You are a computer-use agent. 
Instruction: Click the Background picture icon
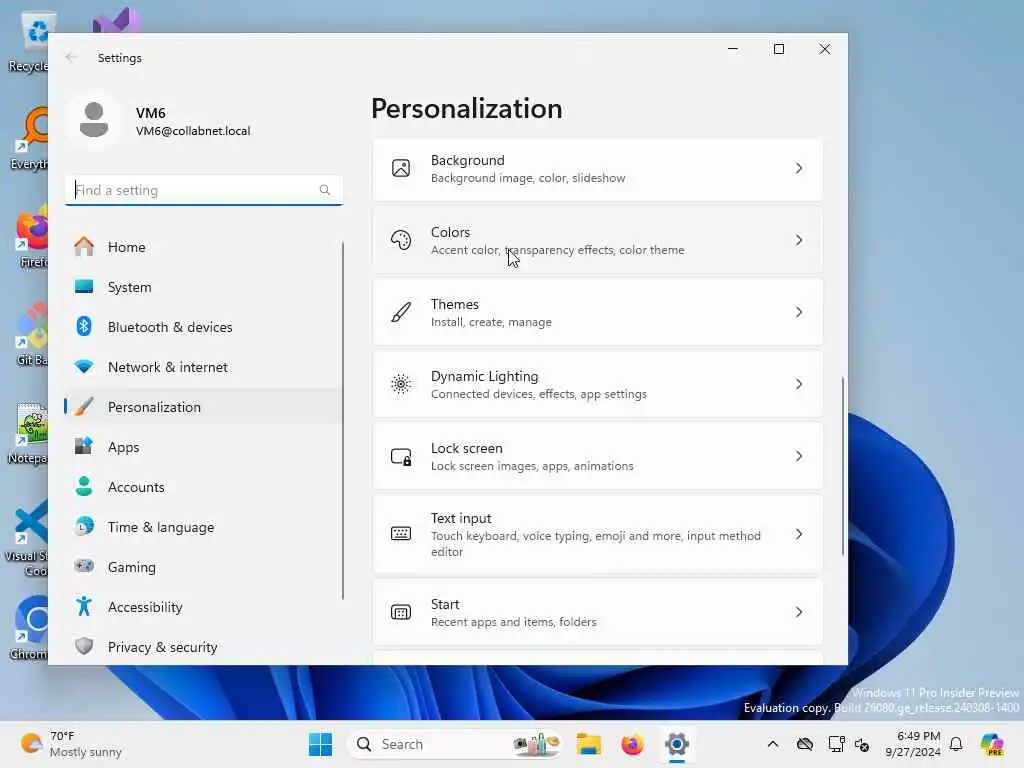click(x=401, y=168)
